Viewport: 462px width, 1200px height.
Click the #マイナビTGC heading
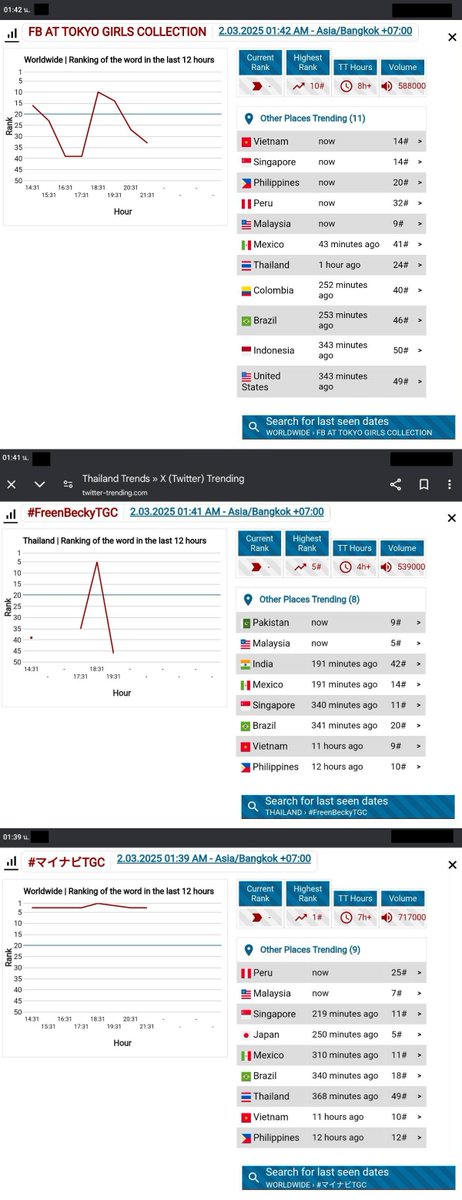tap(66, 860)
